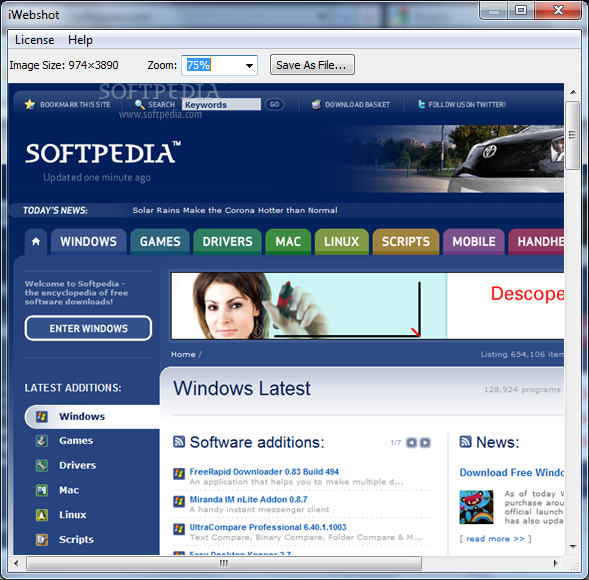The image size is (589, 580).
Task: Open FreeRapid Downloader 0.83 Build 494 link
Action: 264,472
